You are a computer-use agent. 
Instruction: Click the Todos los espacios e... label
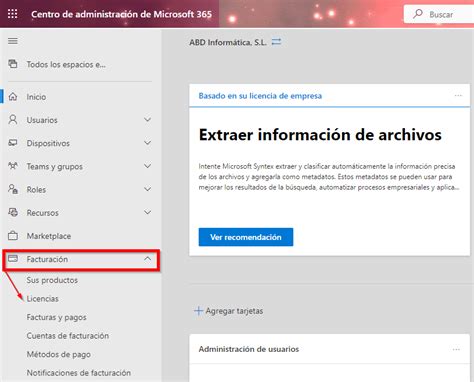66,64
